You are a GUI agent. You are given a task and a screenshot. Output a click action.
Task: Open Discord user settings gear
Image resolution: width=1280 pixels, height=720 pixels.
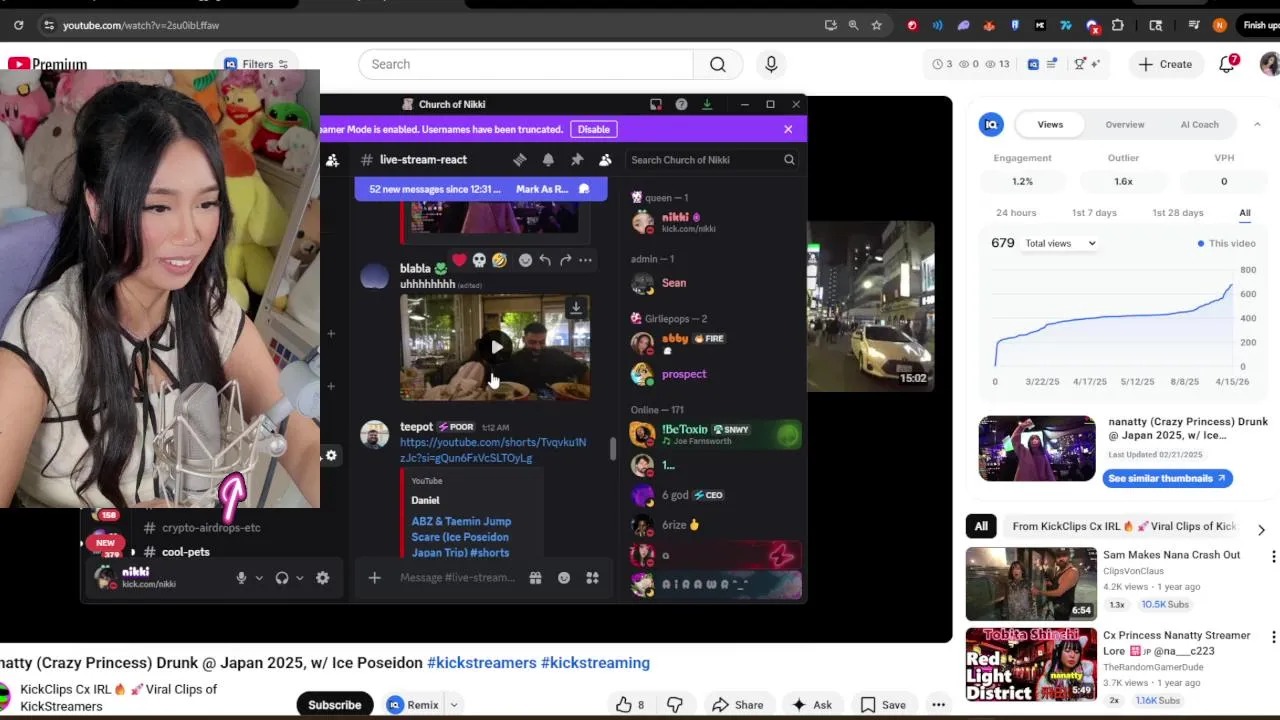pos(322,578)
